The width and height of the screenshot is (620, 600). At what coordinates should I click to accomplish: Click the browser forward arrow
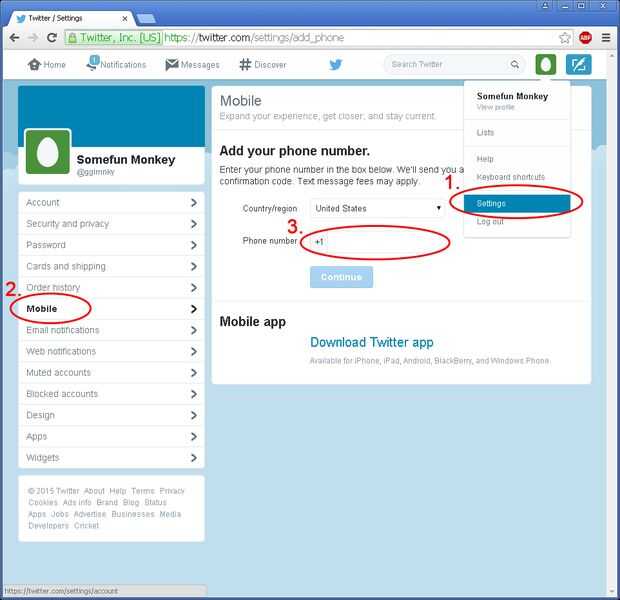33,38
